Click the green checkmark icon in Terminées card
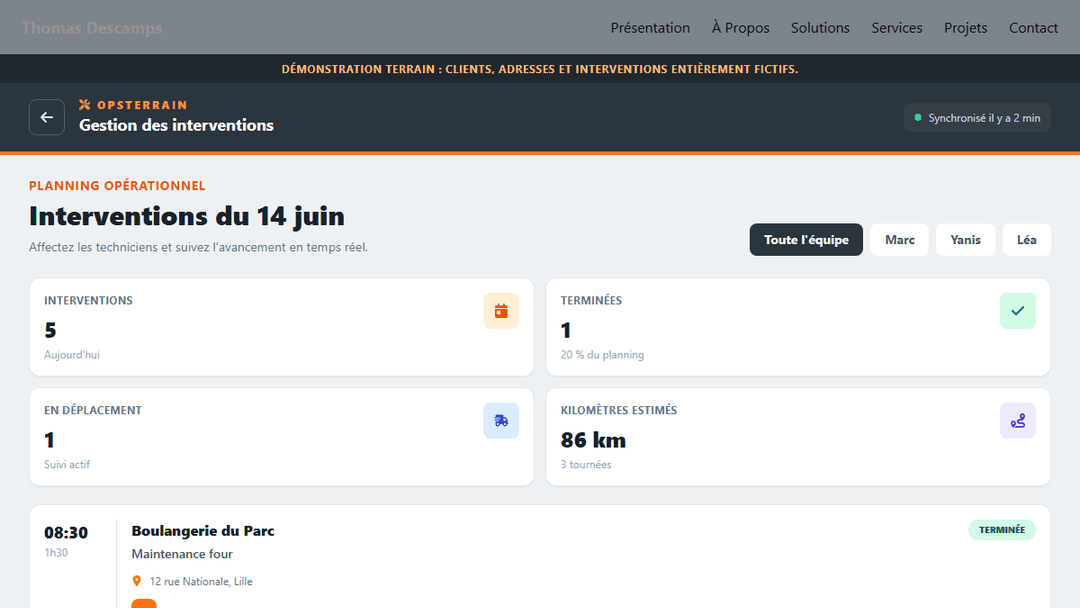This screenshot has height=608, width=1080. coord(1017,311)
